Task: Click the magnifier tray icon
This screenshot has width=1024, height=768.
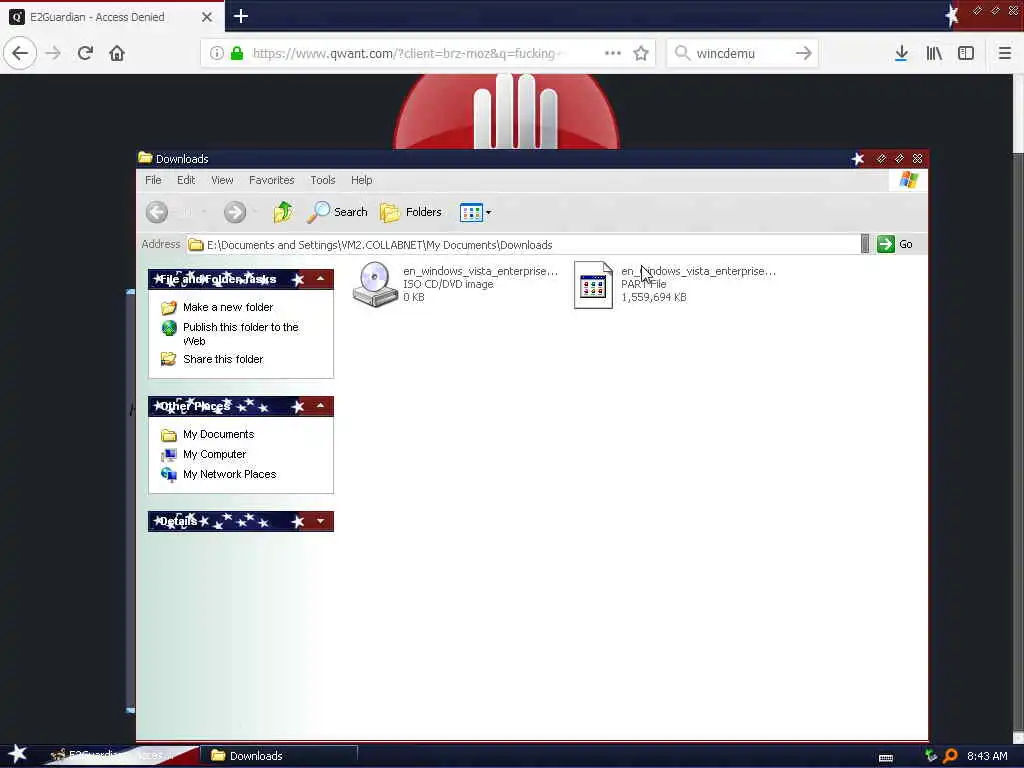Action: pos(950,756)
